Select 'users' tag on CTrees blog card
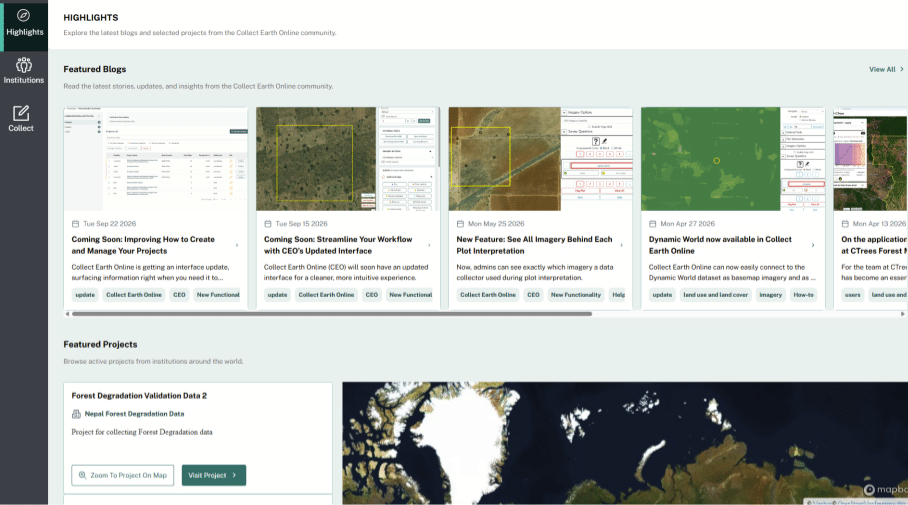908x505 pixels. pyautogui.click(x=852, y=295)
